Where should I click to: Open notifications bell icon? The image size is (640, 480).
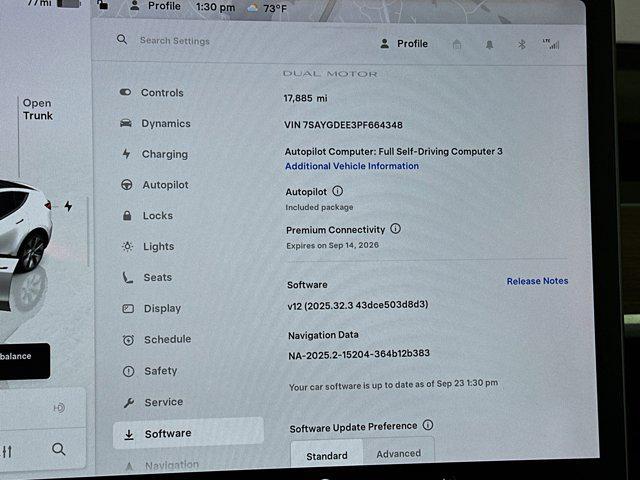489,45
